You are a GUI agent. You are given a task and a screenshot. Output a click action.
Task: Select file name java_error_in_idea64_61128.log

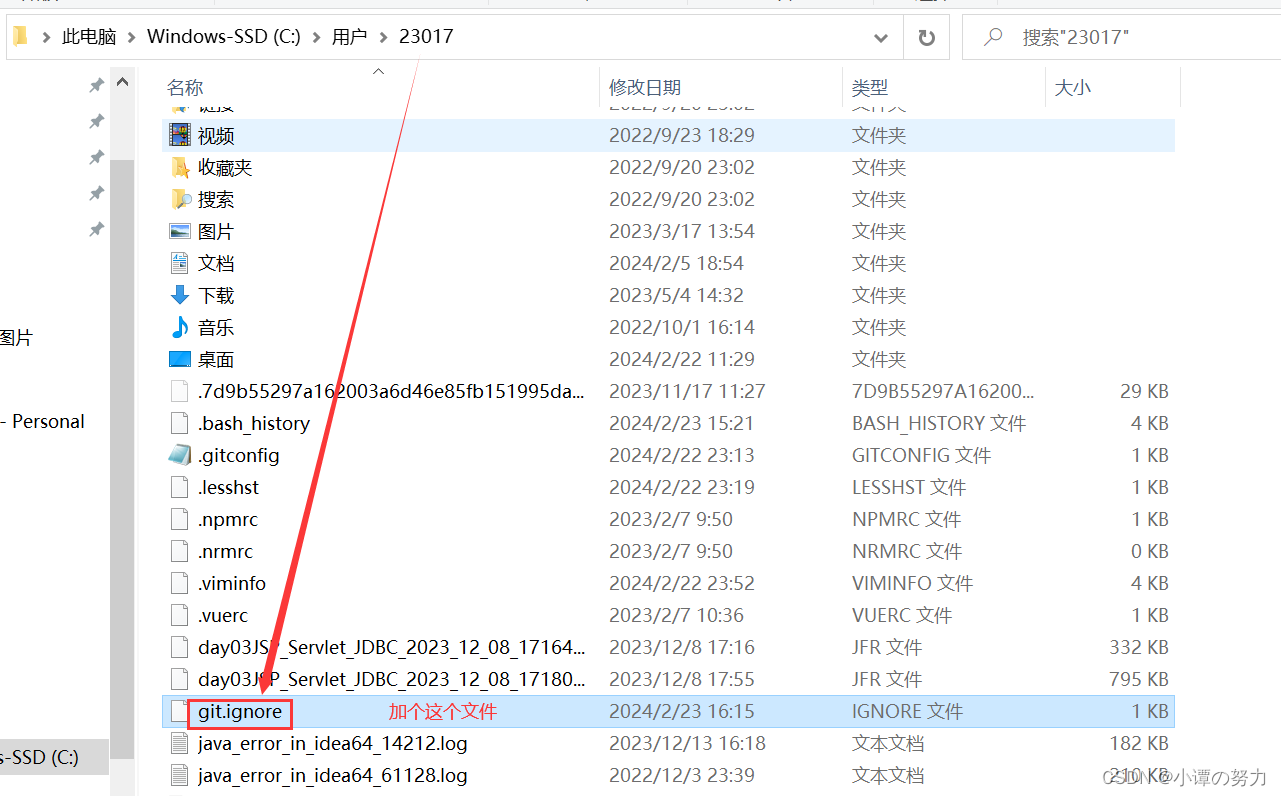pos(333,775)
